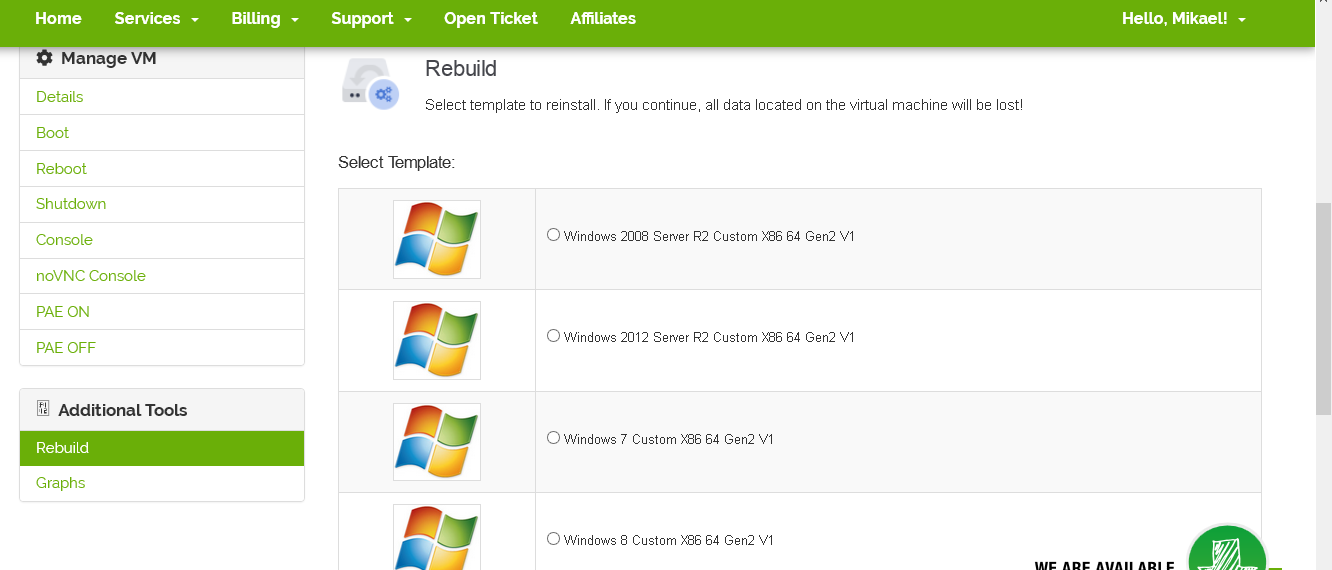
Task: Open the Affiliates page
Action: click(x=603, y=18)
